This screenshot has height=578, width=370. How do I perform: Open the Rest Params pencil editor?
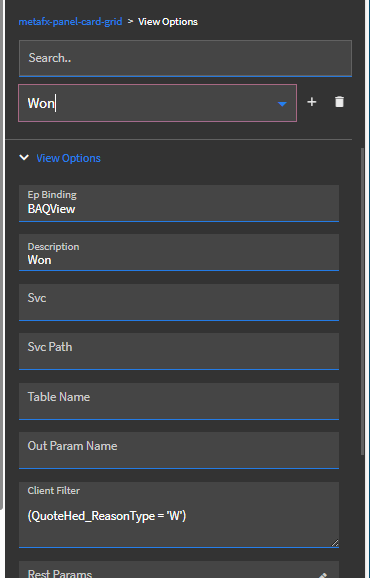point(323,575)
